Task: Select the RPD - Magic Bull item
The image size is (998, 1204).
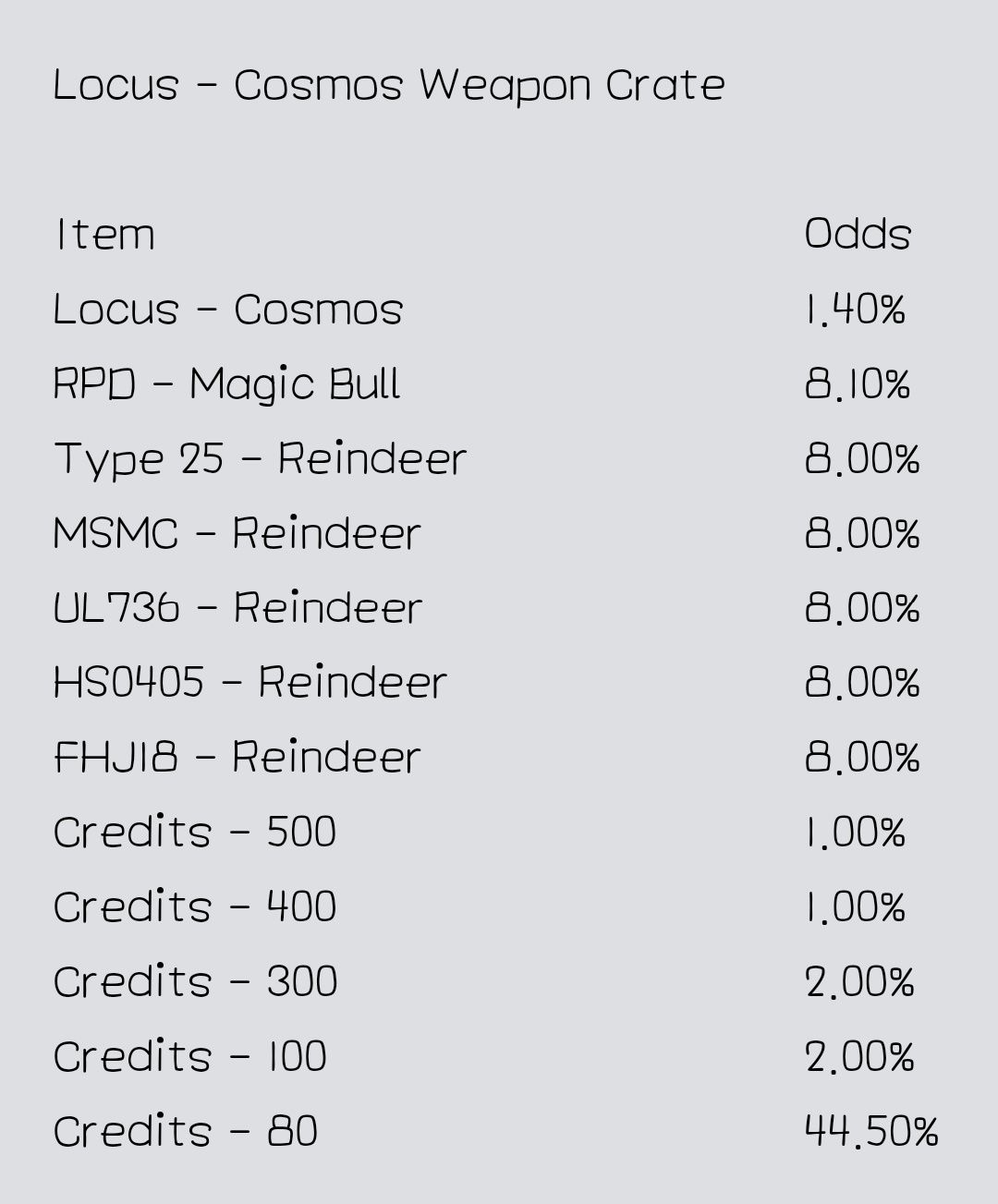Action: [226, 384]
